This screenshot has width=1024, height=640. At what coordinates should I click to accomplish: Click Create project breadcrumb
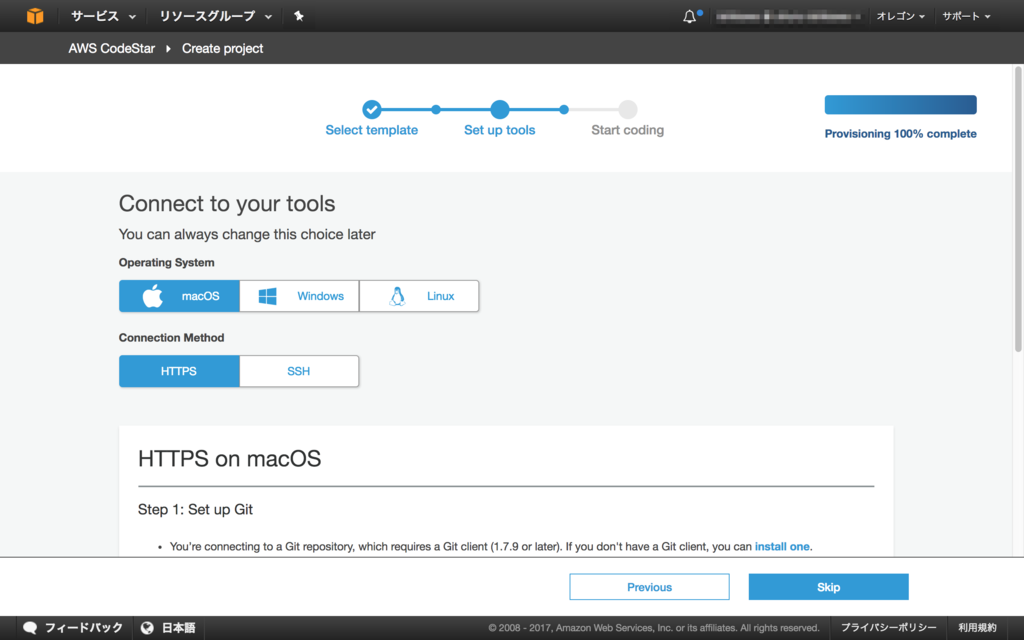tap(222, 48)
